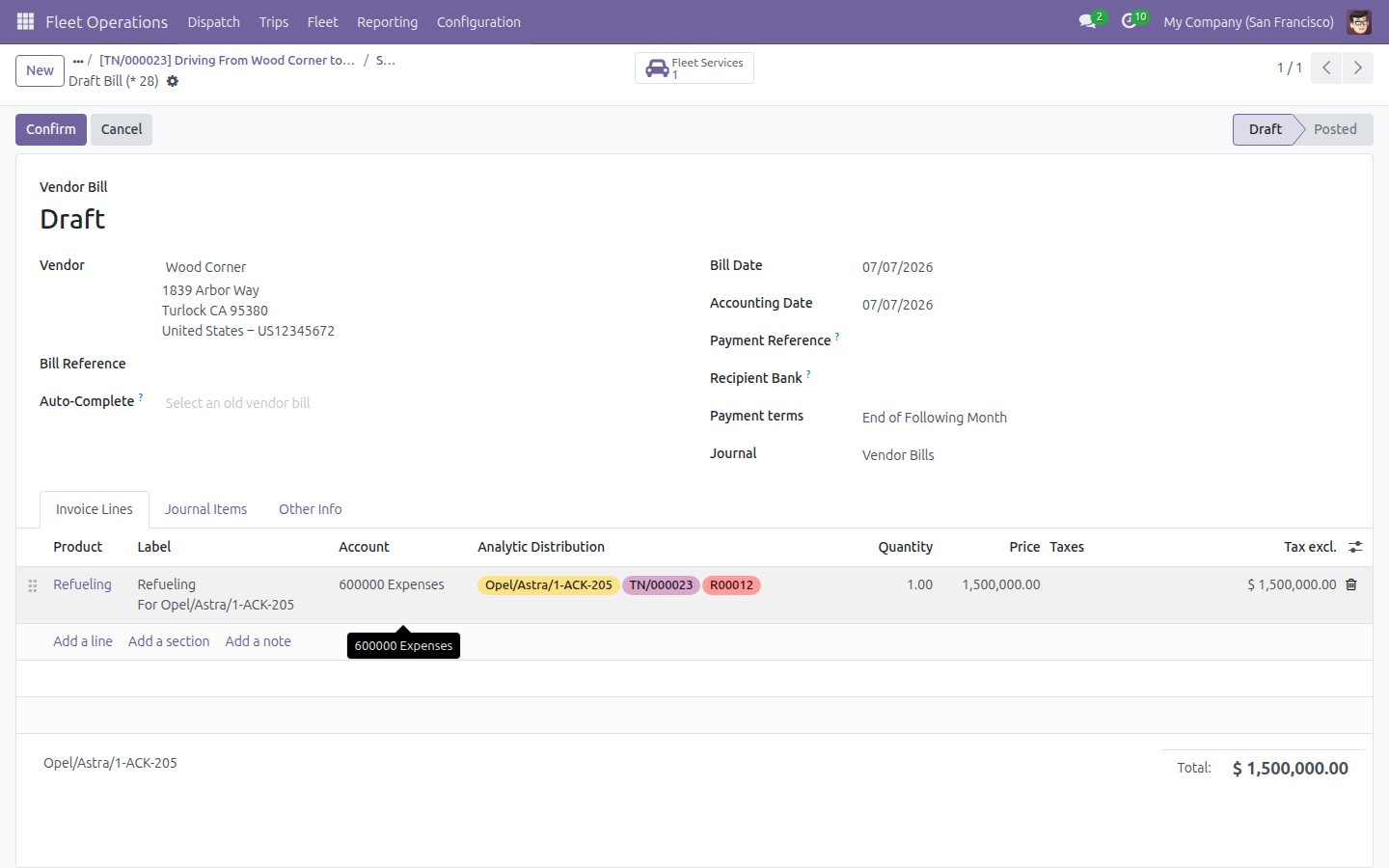Switch to the Journal Items tab
This screenshot has height=868, width=1389.
click(x=205, y=509)
